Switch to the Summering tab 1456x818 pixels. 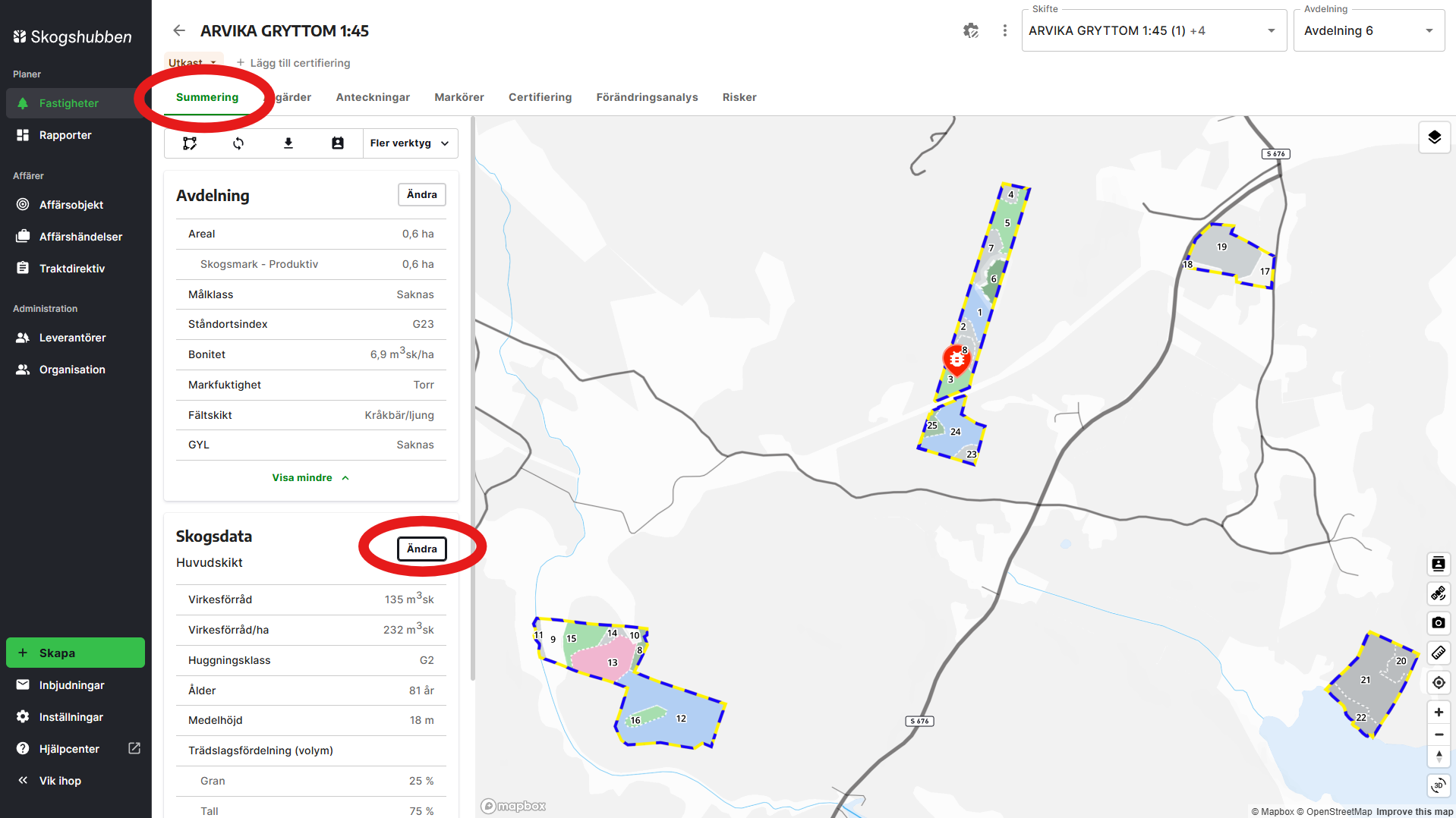[207, 97]
